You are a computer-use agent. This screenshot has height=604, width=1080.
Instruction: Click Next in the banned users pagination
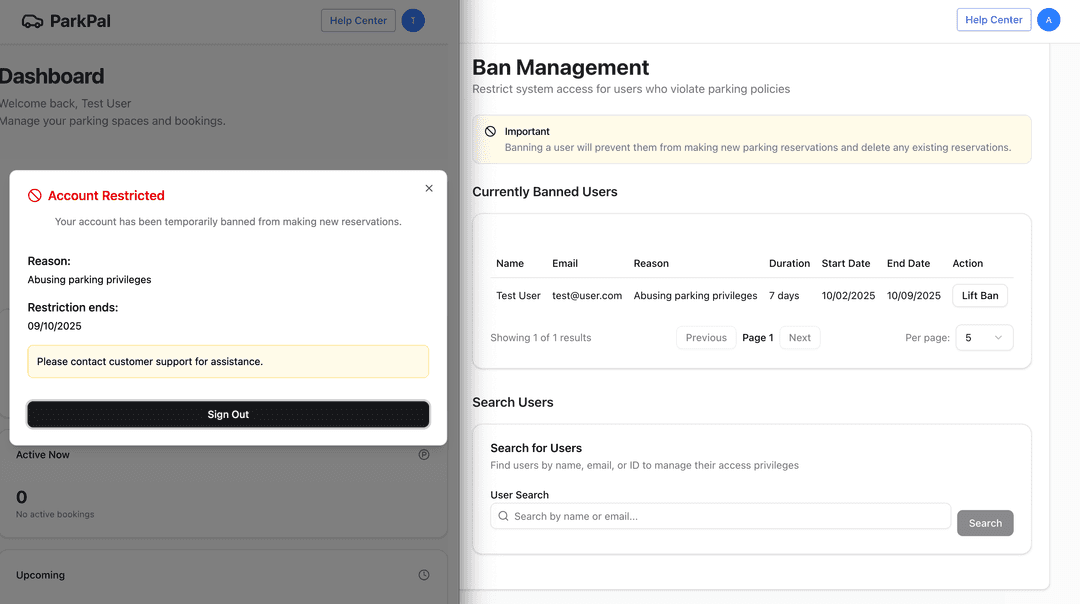click(800, 337)
